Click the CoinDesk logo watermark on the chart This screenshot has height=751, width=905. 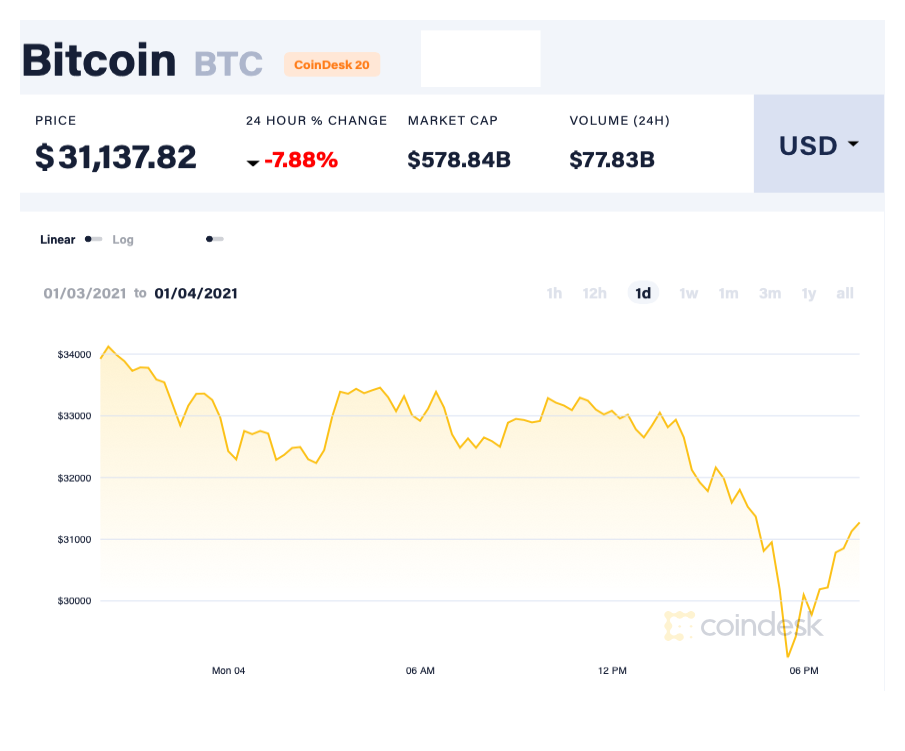pyautogui.click(x=745, y=627)
